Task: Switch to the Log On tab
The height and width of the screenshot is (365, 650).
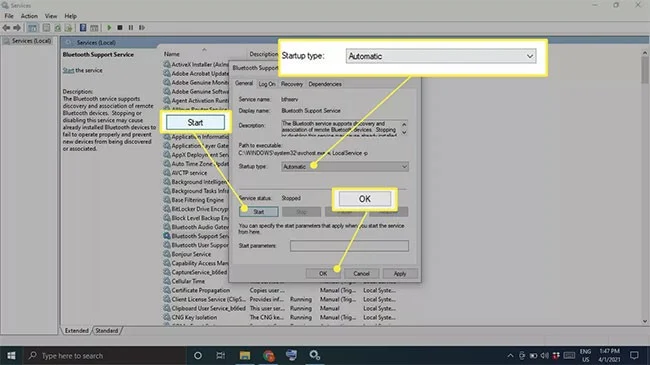Action: (267, 84)
